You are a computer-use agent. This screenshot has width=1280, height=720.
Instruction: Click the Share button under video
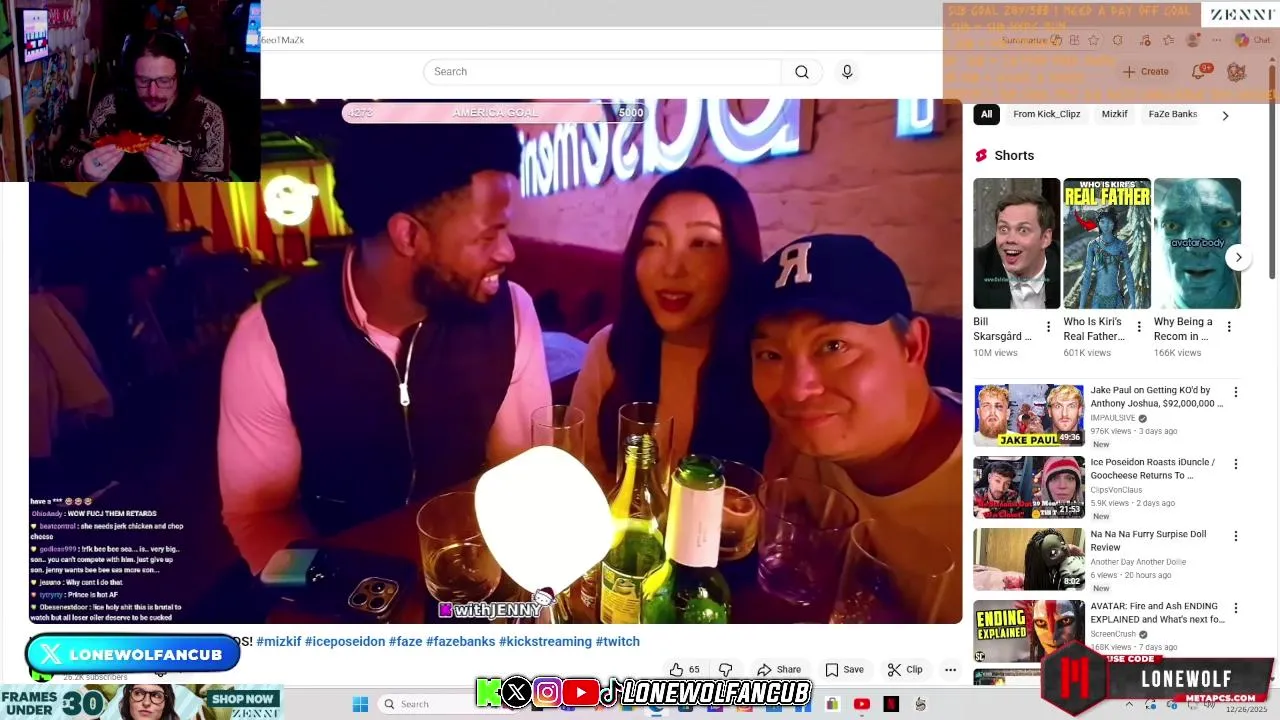click(779, 670)
